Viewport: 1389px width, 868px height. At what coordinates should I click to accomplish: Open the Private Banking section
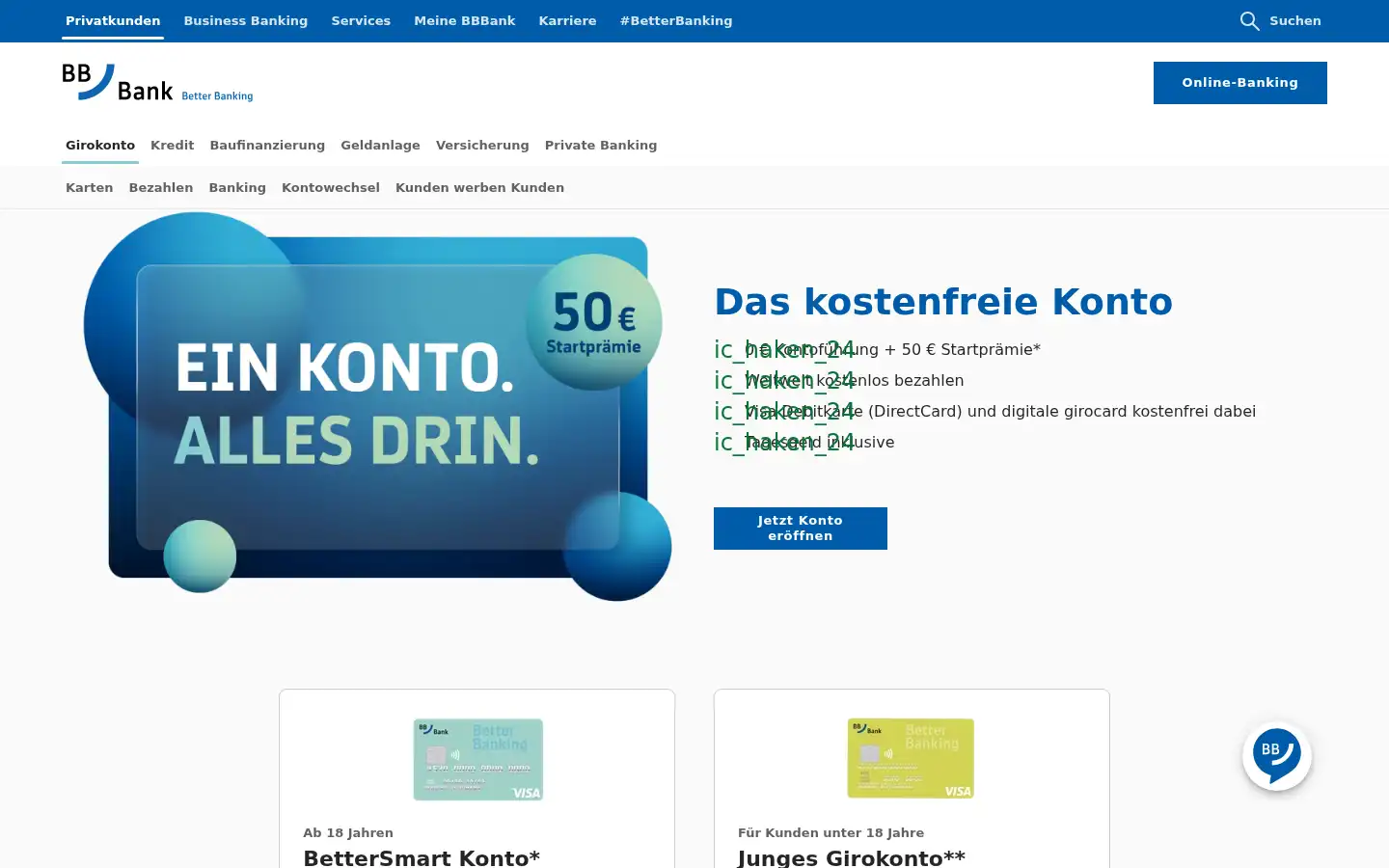[601, 145]
